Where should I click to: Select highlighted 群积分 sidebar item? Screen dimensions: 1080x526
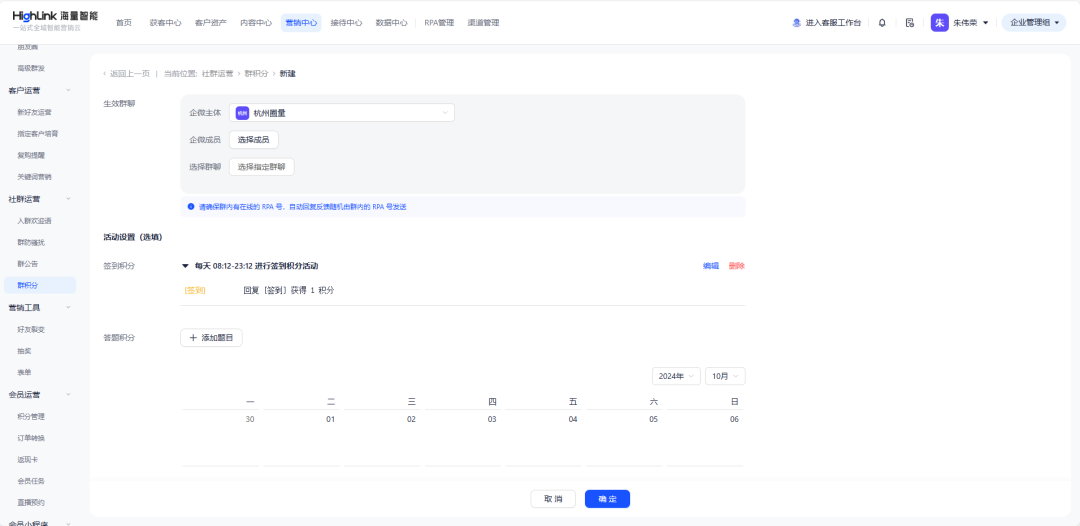click(40, 285)
